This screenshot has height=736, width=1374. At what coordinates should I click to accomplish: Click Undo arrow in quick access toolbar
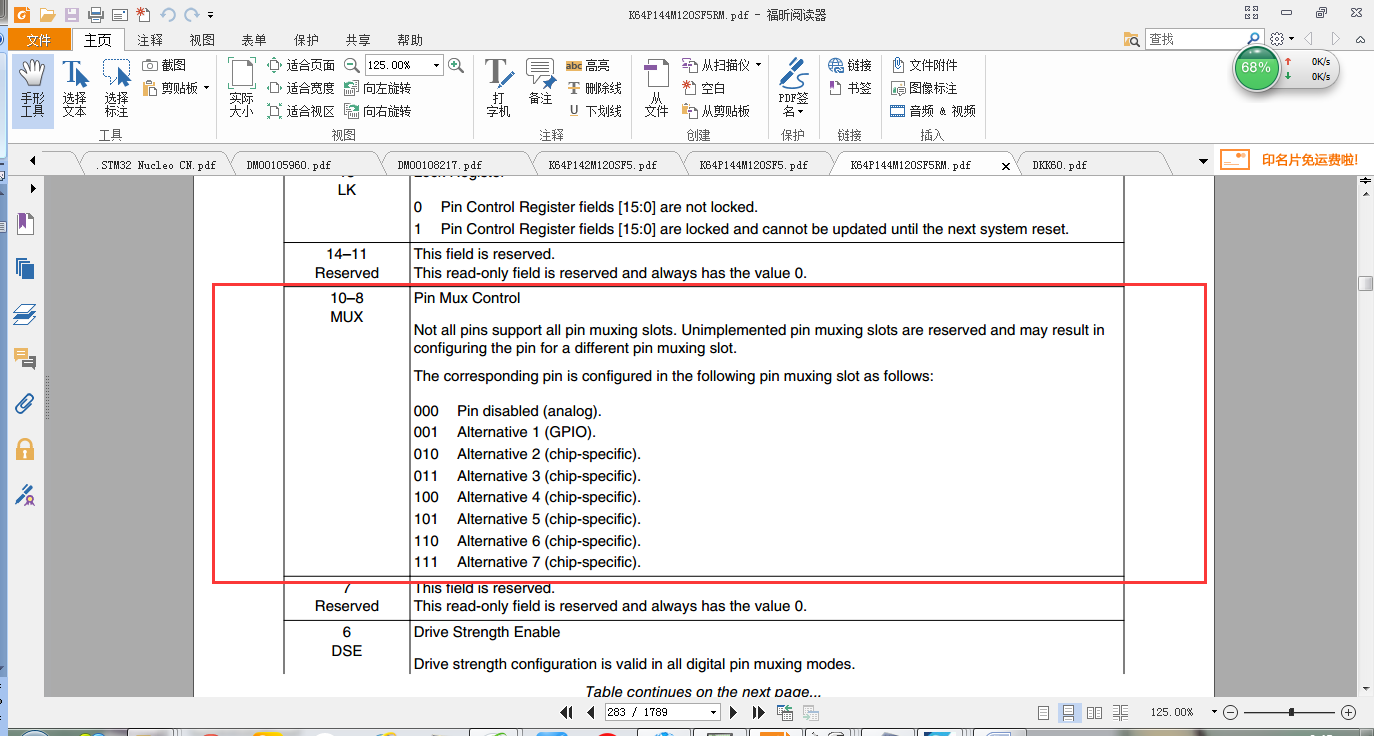(x=166, y=14)
